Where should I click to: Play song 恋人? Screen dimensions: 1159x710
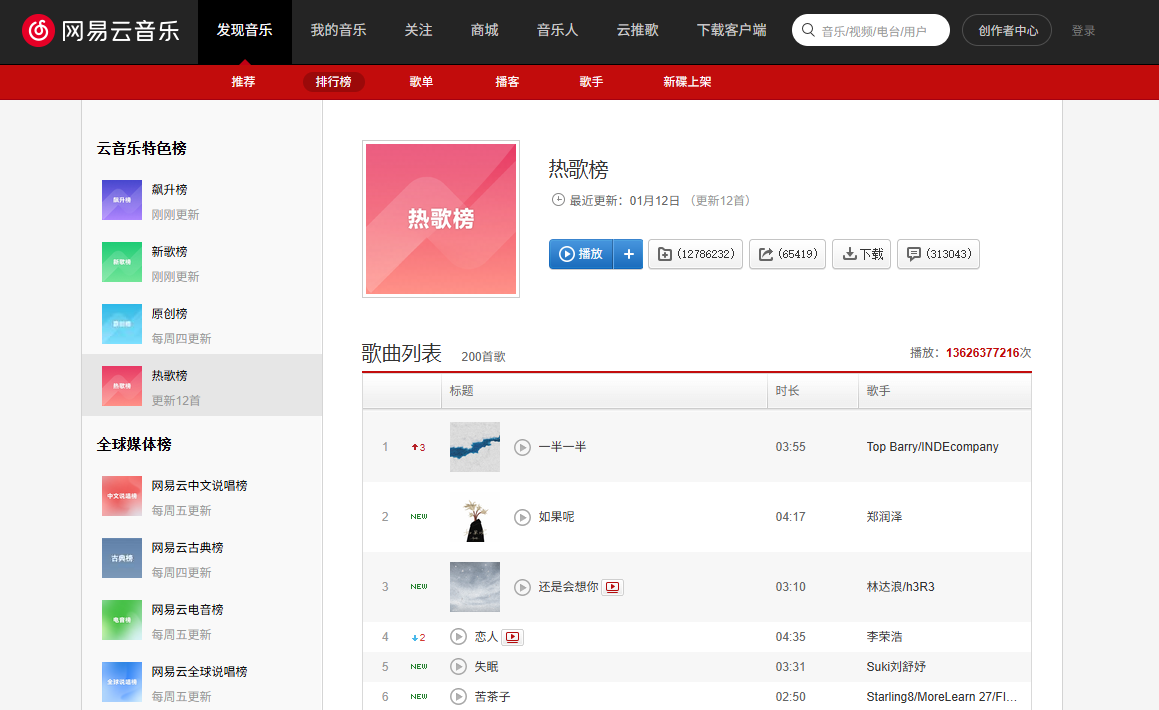pos(458,637)
